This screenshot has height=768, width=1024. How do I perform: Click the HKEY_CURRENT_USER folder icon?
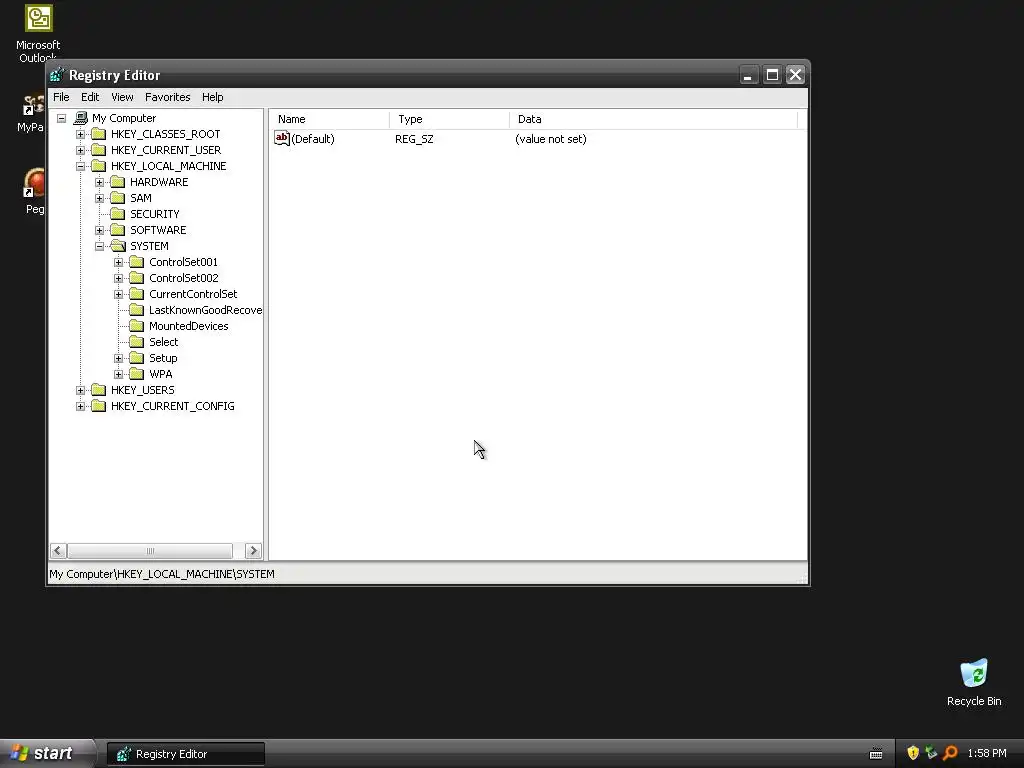(x=99, y=150)
